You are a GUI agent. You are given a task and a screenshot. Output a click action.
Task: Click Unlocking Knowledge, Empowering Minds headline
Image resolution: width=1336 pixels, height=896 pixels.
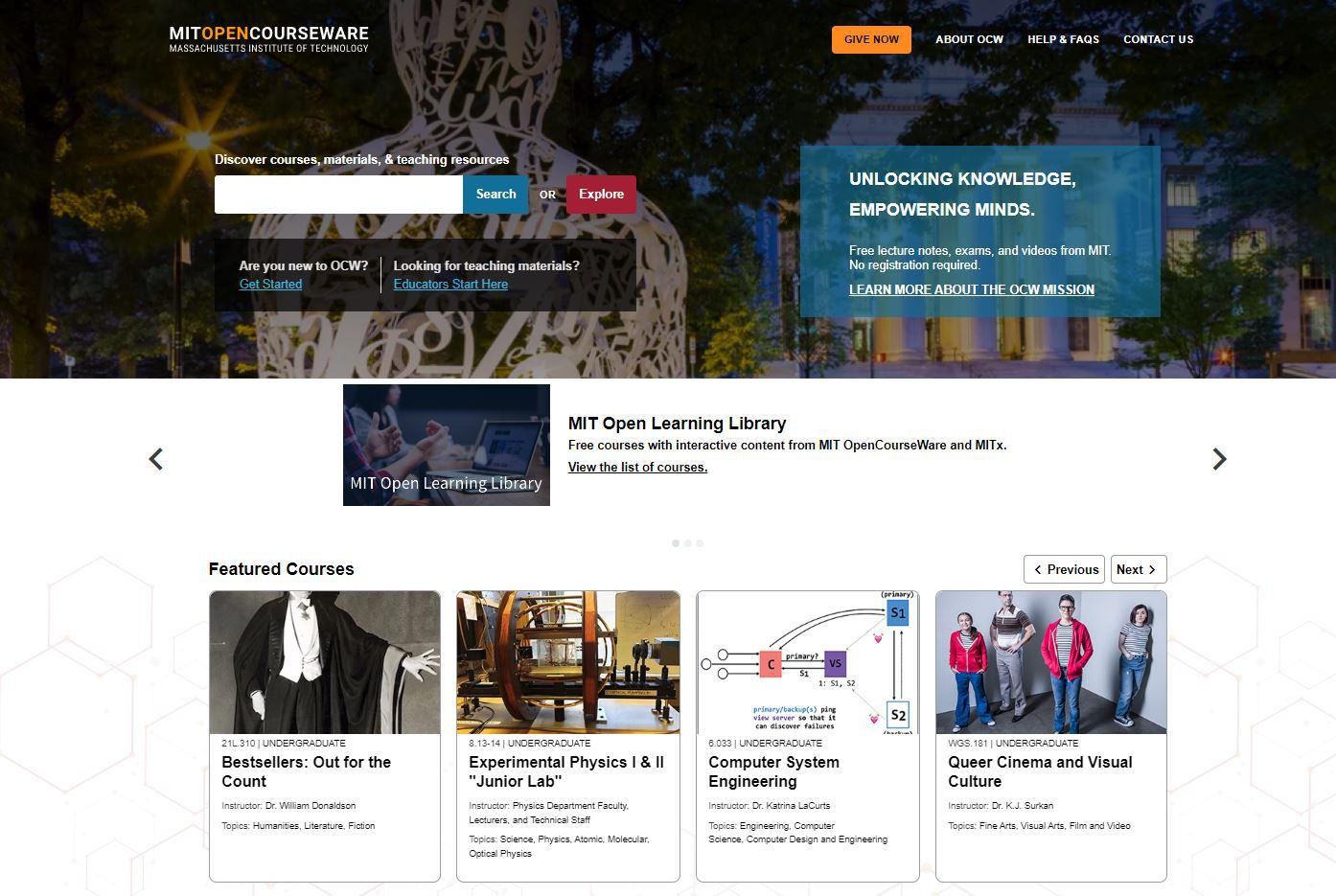coord(962,194)
